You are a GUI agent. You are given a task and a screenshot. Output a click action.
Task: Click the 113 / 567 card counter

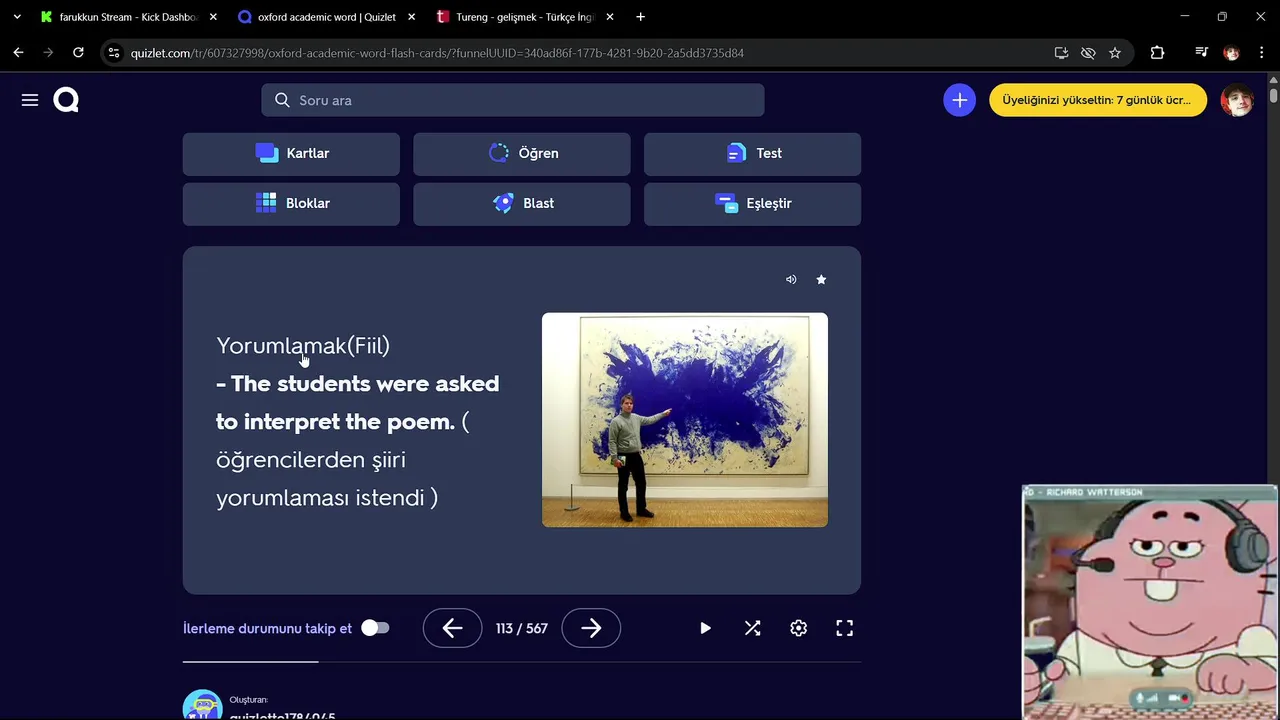pos(522,628)
